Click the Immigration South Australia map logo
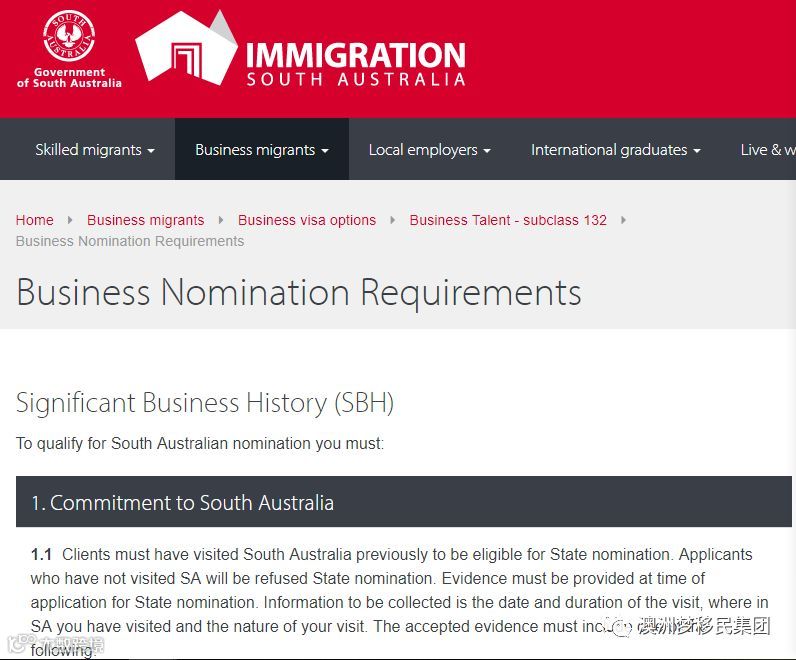This screenshot has height=660, width=796. (x=185, y=50)
